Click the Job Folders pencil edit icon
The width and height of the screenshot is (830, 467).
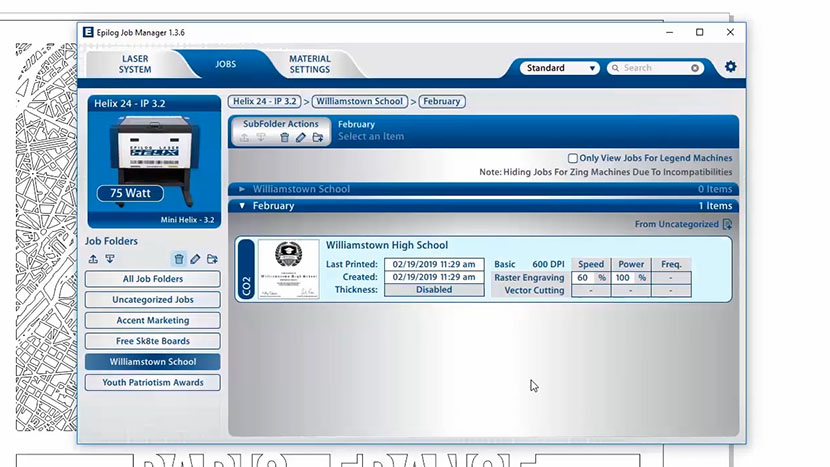click(195, 259)
